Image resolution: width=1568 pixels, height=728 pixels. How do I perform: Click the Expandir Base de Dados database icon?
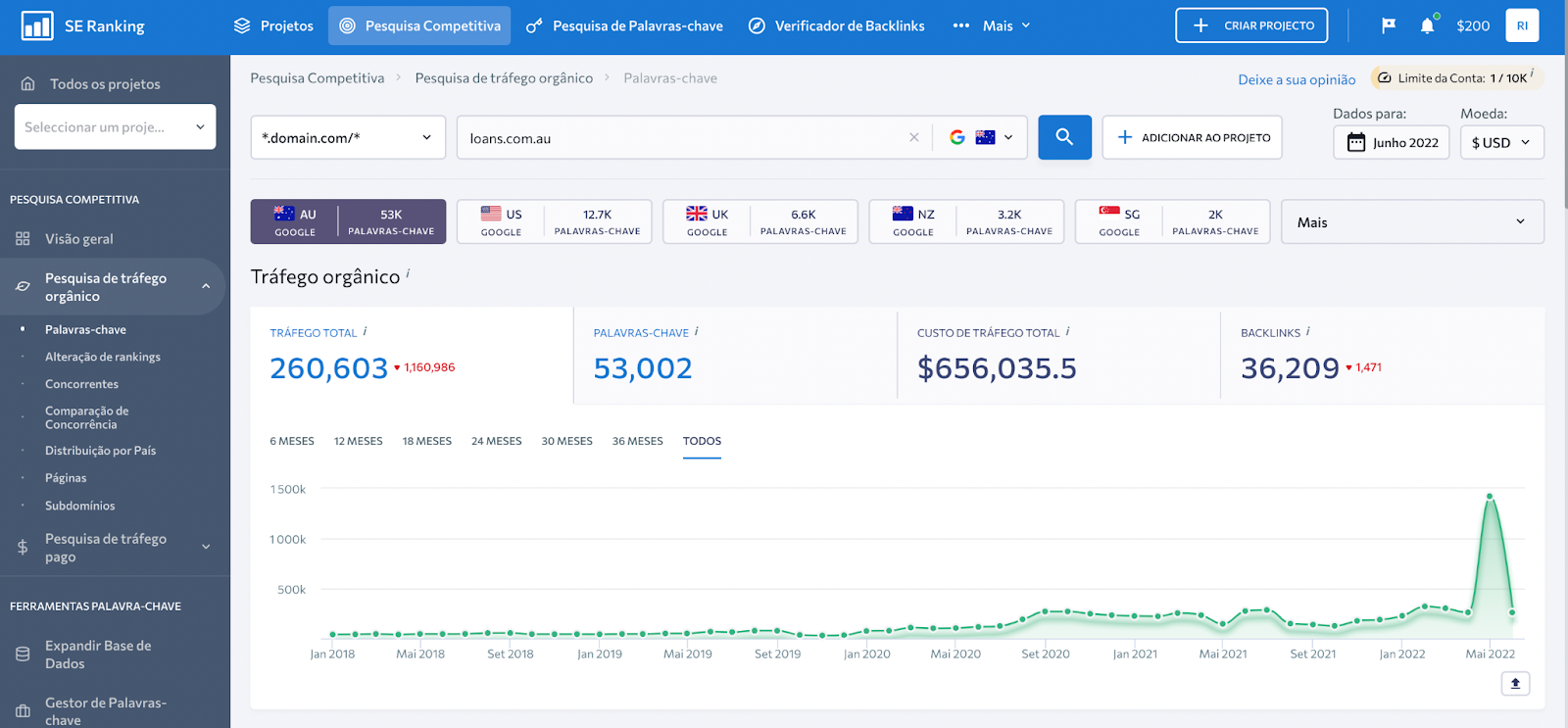(x=23, y=655)
